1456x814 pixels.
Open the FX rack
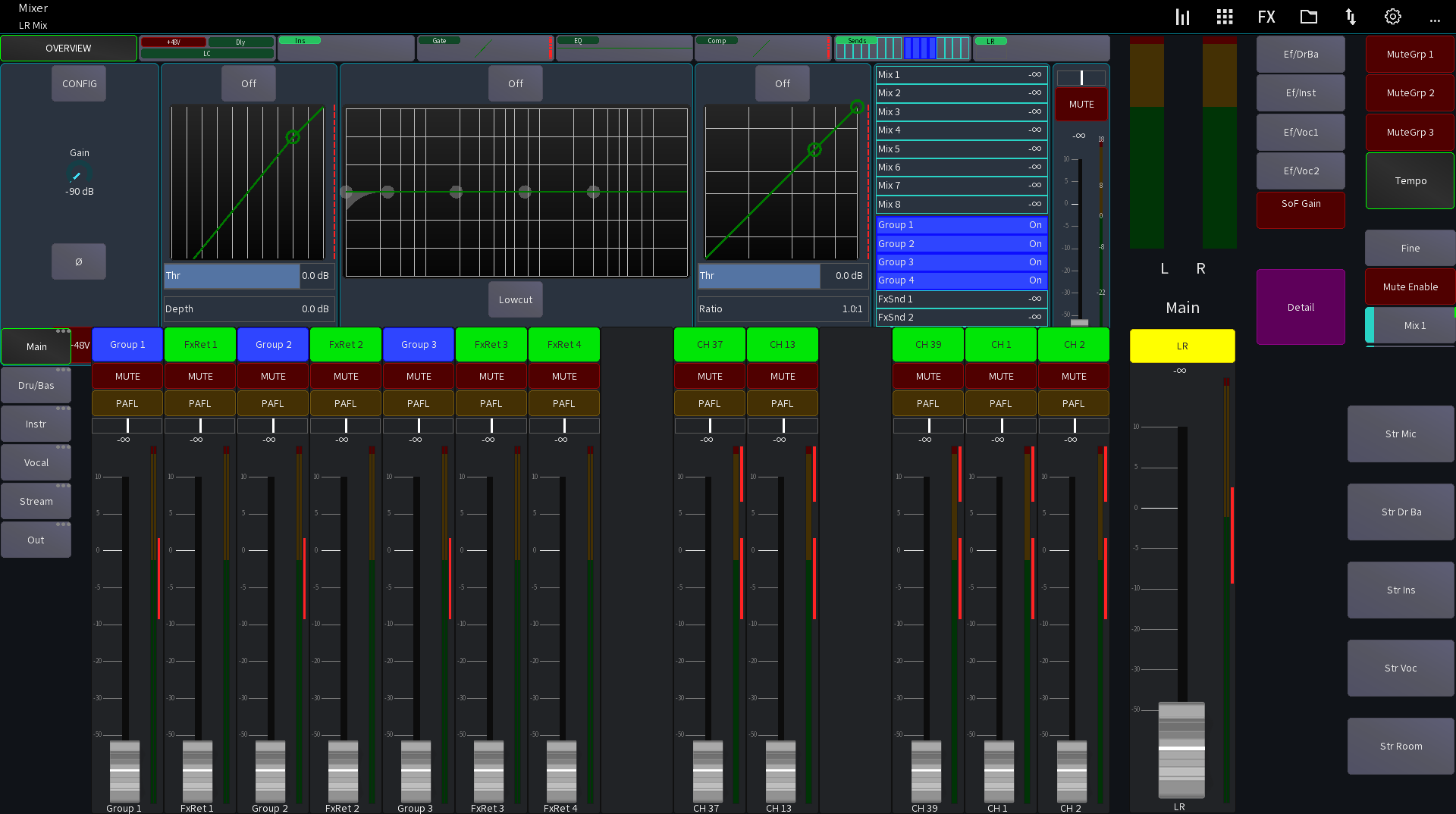[x=1266, y=16]
